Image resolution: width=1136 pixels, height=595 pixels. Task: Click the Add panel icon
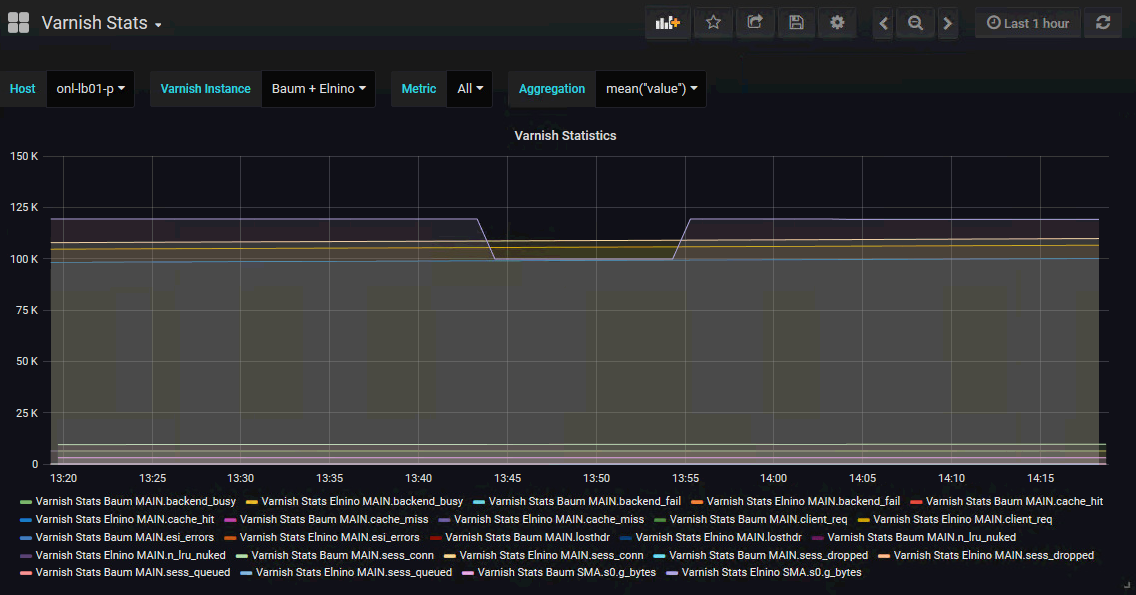click(x=667, y=22)
